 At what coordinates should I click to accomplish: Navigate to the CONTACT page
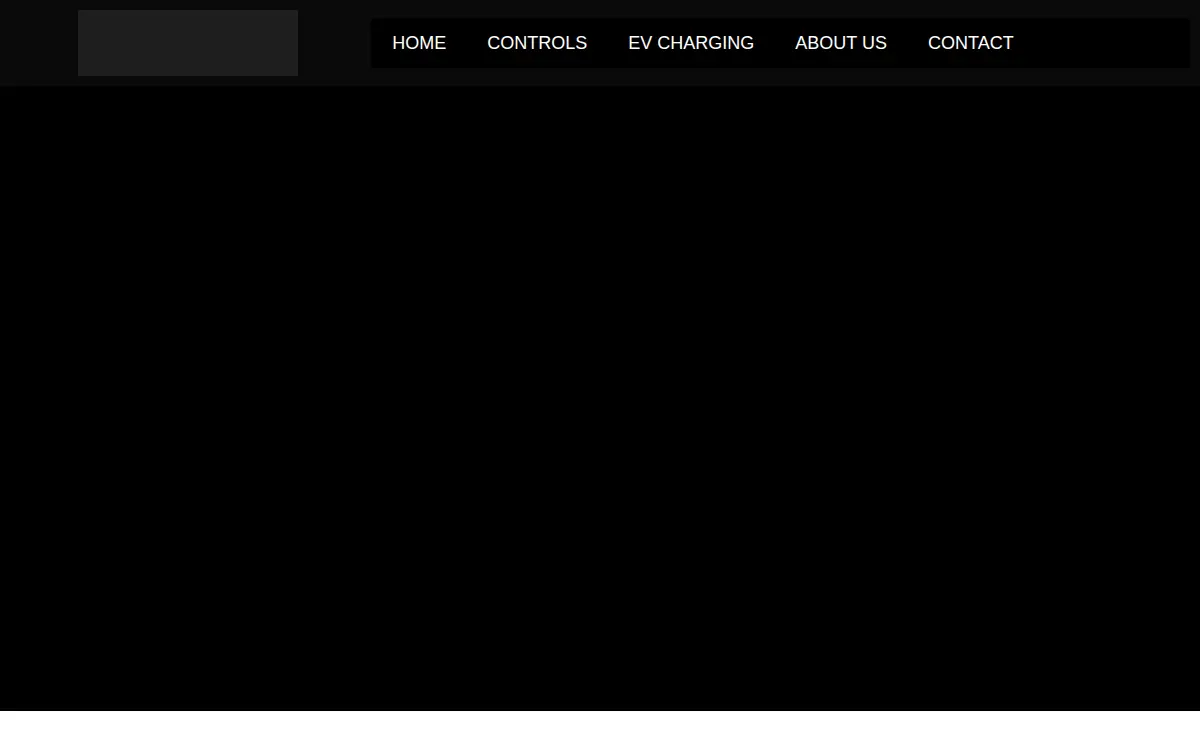point(971,43)
